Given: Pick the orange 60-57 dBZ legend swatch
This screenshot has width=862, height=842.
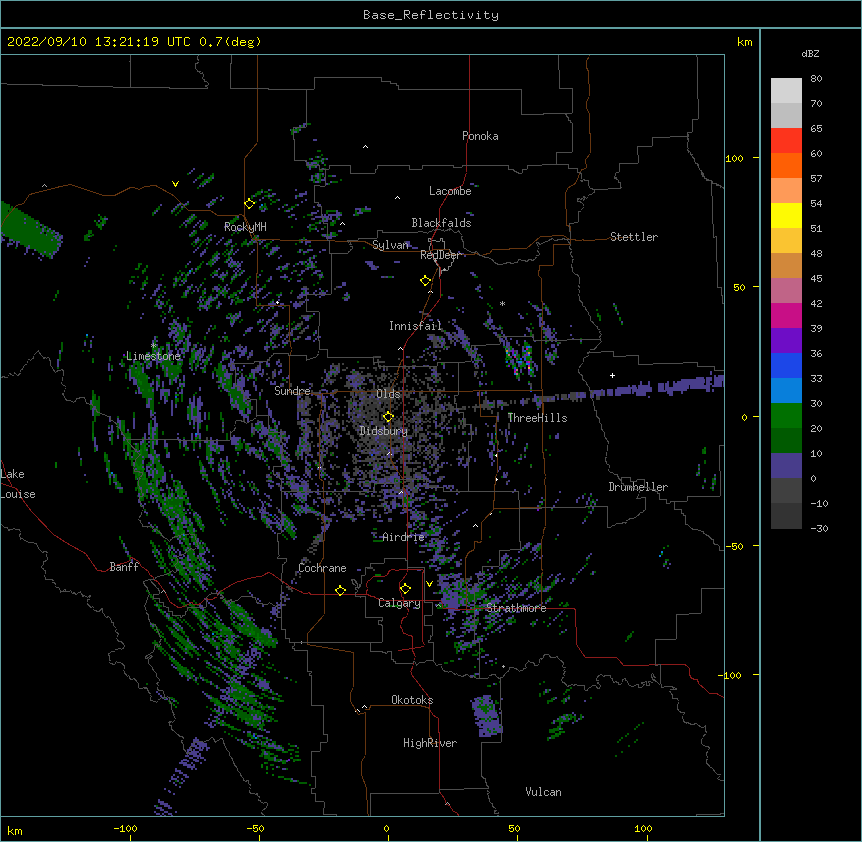Looking at the screenshot, I should click(786, 166).
